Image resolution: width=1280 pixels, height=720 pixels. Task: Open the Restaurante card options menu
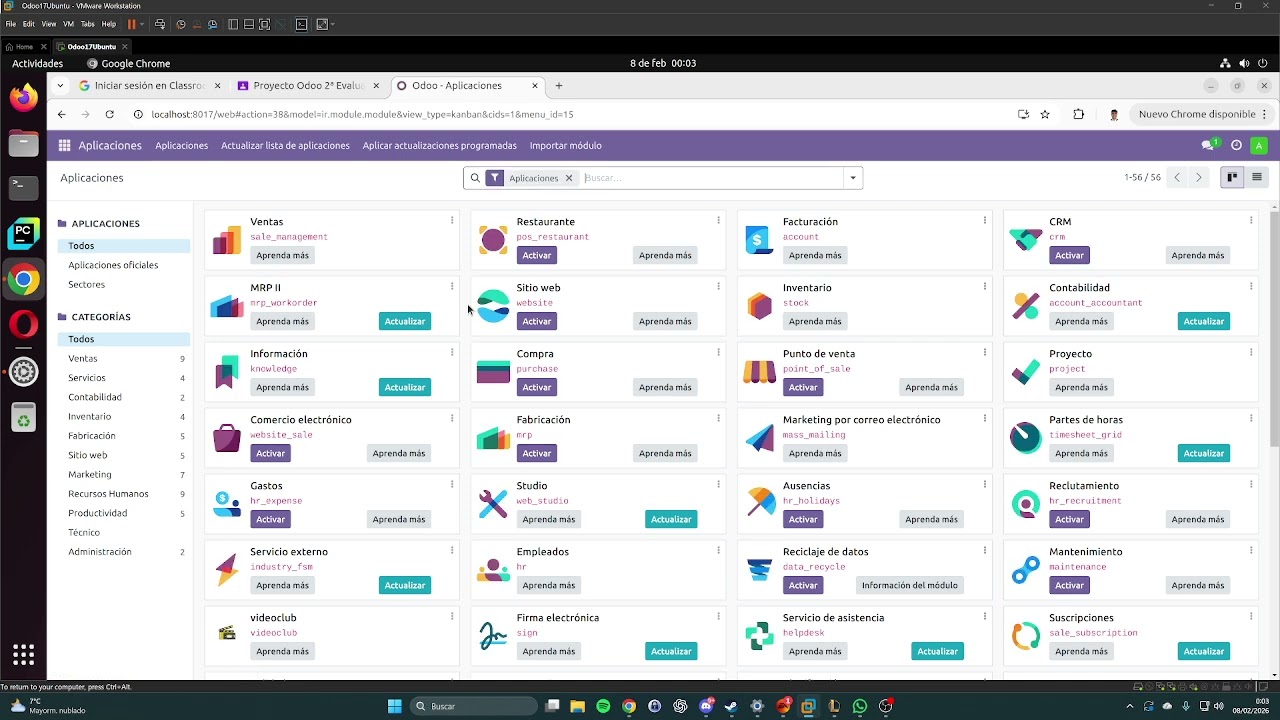click(718, 220)
